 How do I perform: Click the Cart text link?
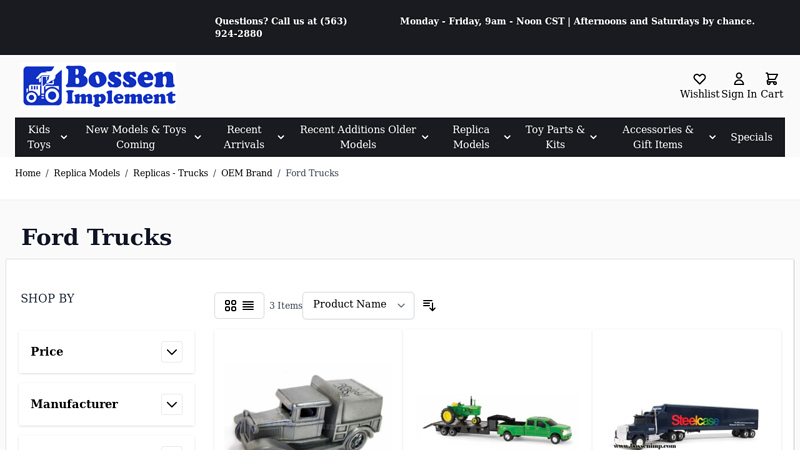tap(771, 94)
